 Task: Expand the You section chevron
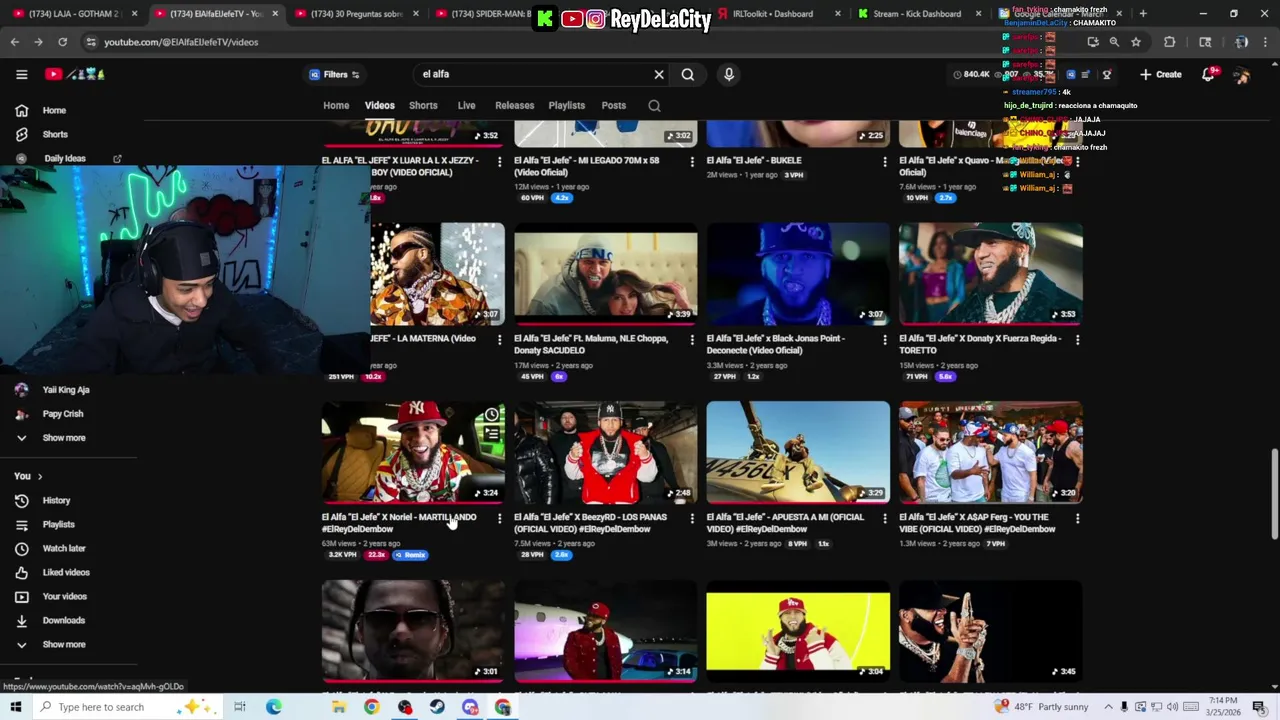pyautogui.click(x=39, y=476)
